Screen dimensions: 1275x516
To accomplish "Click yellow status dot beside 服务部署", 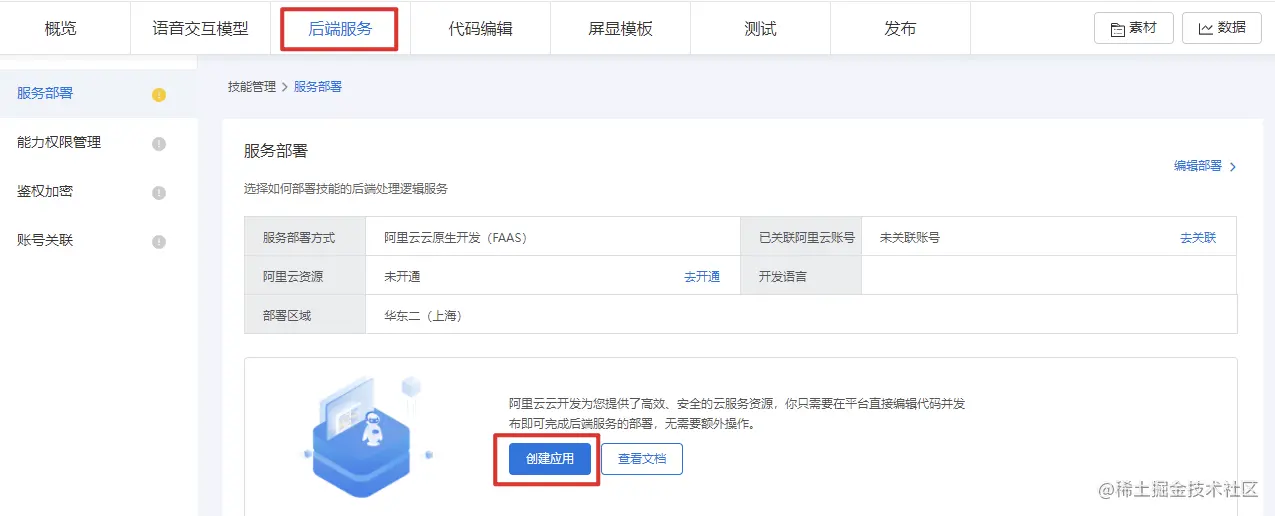I will [x=158, y=95].
